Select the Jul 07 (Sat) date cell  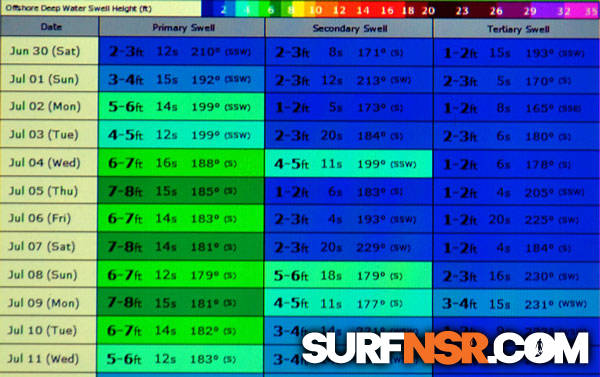pos(49,246)
